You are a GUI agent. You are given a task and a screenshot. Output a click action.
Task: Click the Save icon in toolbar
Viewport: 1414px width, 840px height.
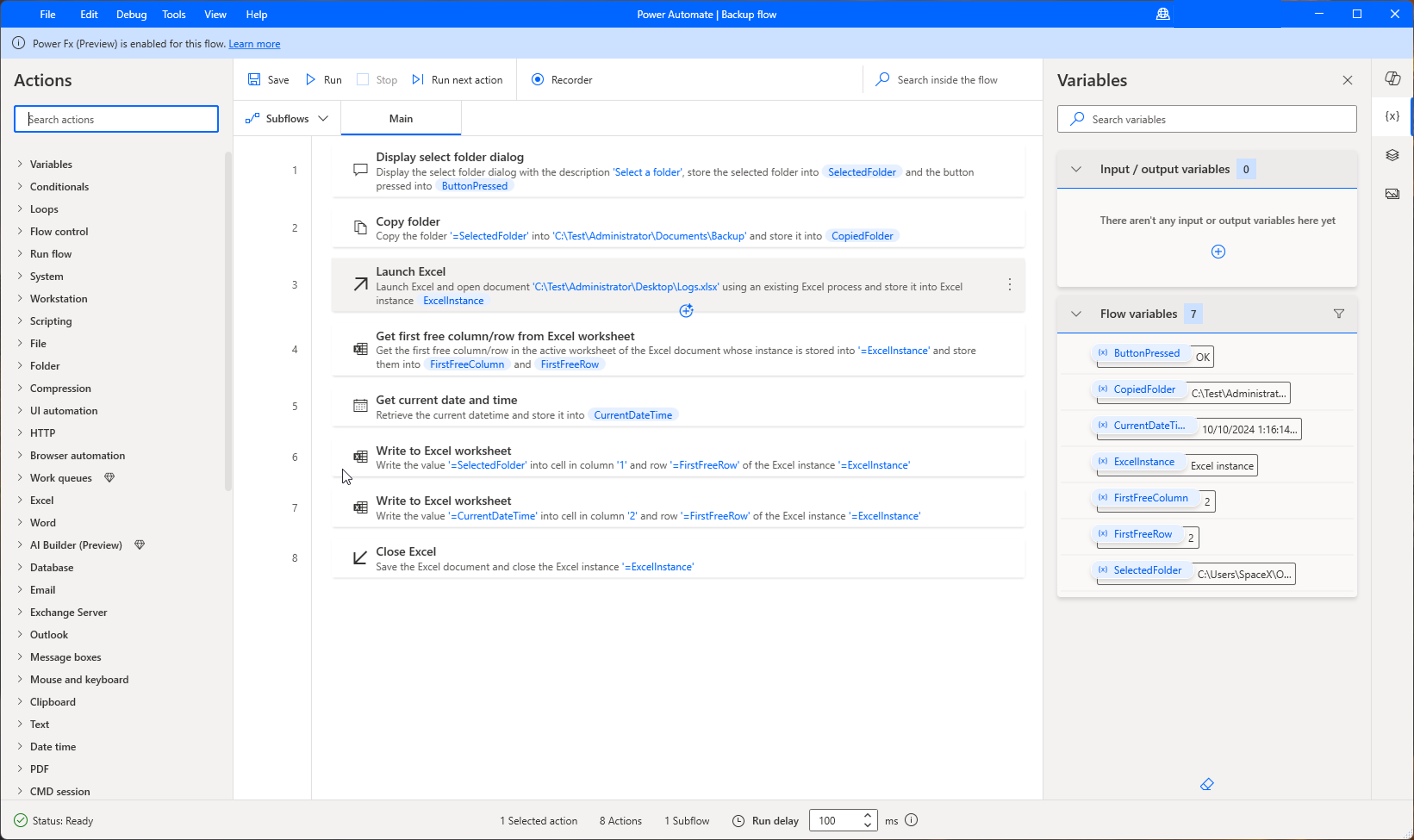pyautogui.click(x=254, y=79)
